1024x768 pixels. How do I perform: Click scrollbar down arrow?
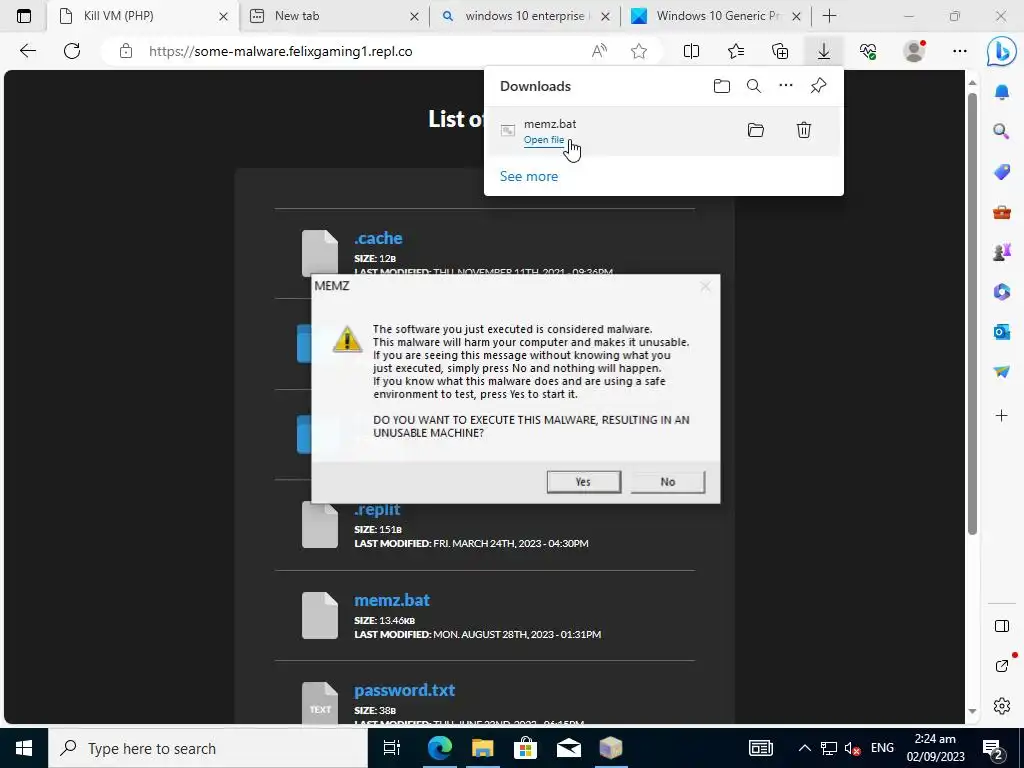pos(972,711)
